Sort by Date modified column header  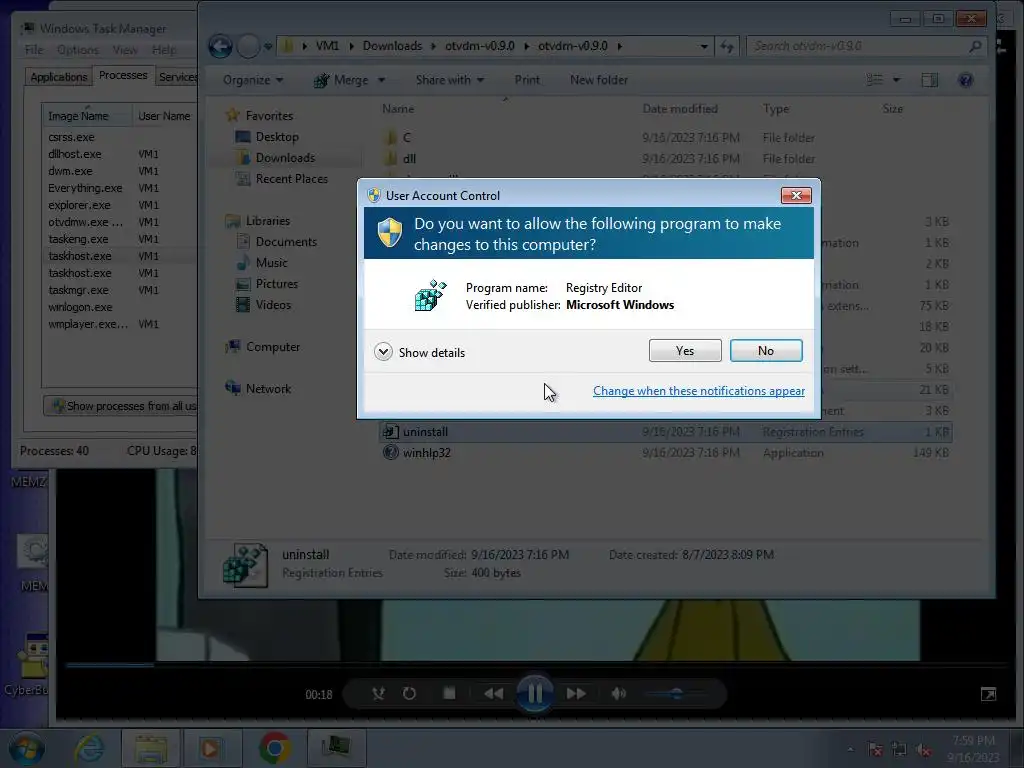click(x=680, y=108)
